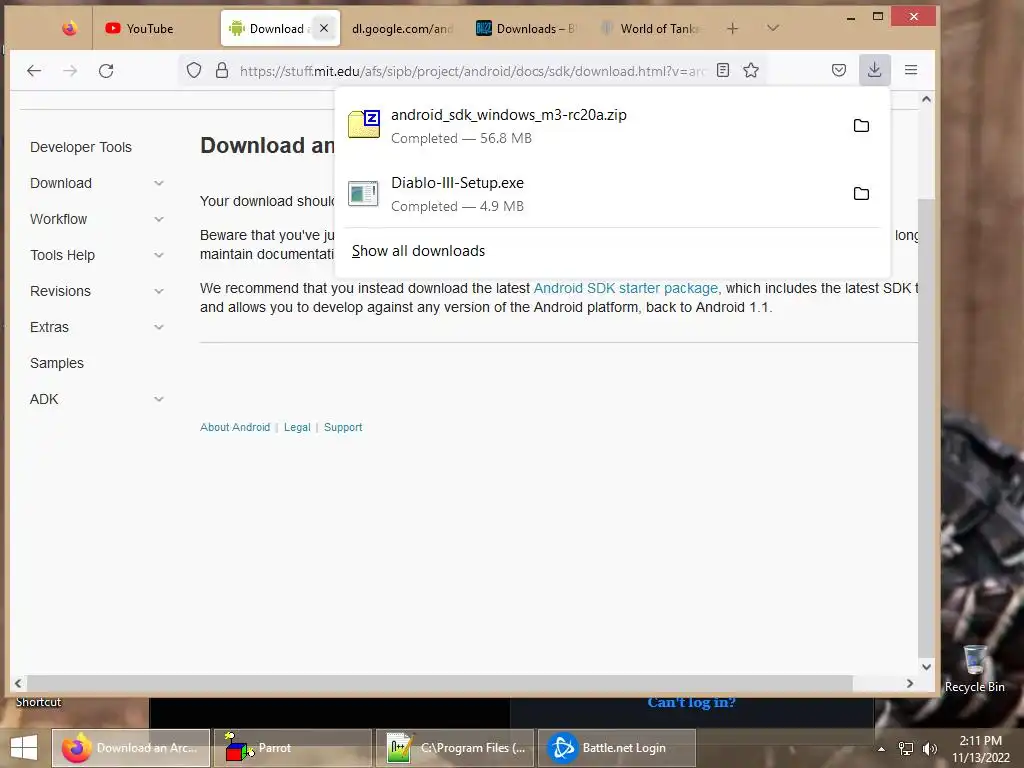Open the Firefox hamburger menu
Image resolution: width=1024 pixels, height=768 pixels.
911,70
